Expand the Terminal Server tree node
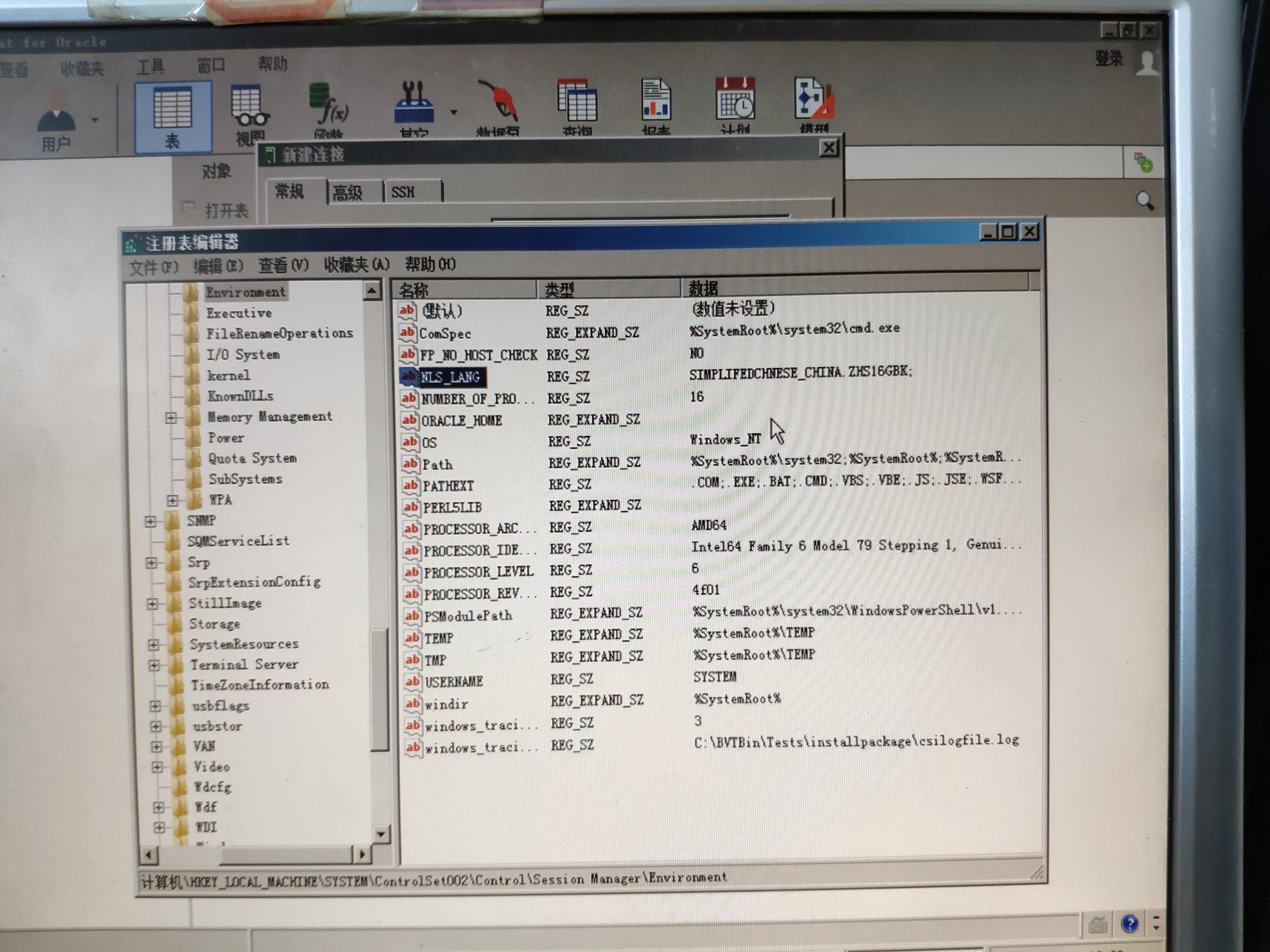The image size is (1270, 952). [154, 665]
